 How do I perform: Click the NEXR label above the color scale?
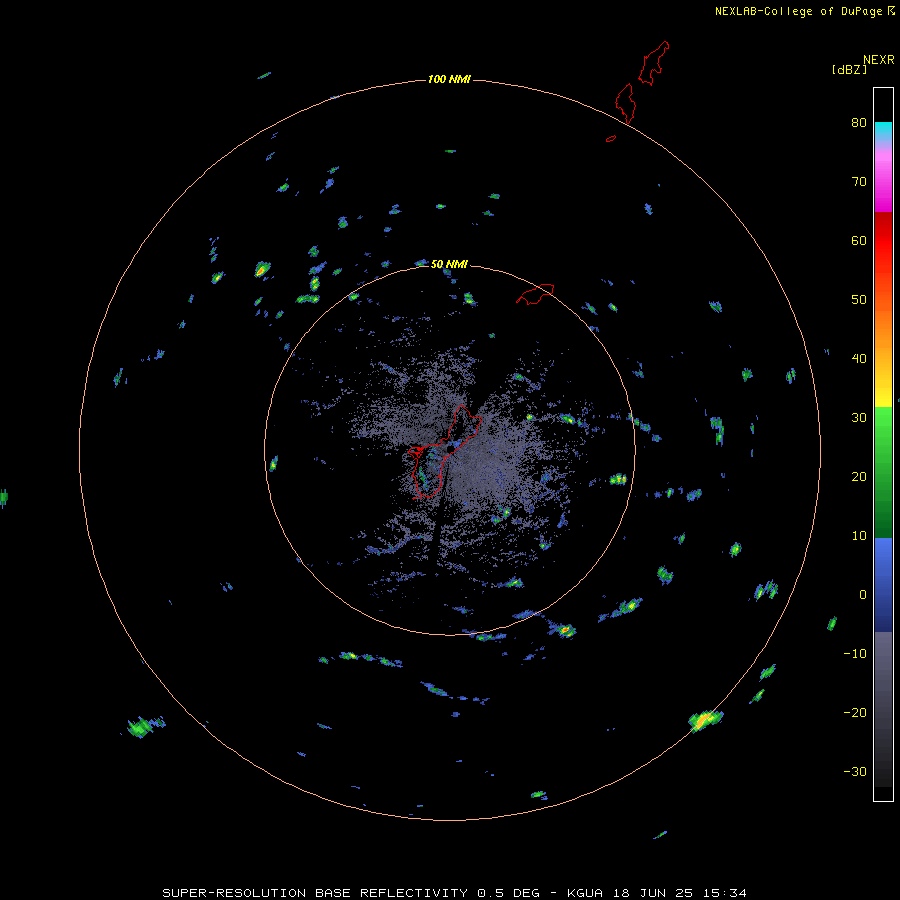[x=879, y=60]
